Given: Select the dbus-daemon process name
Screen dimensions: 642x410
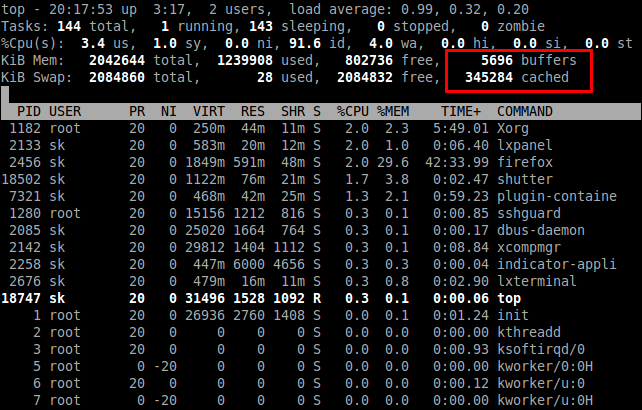Looking at the screenshot, I should (x=541, y=230).
